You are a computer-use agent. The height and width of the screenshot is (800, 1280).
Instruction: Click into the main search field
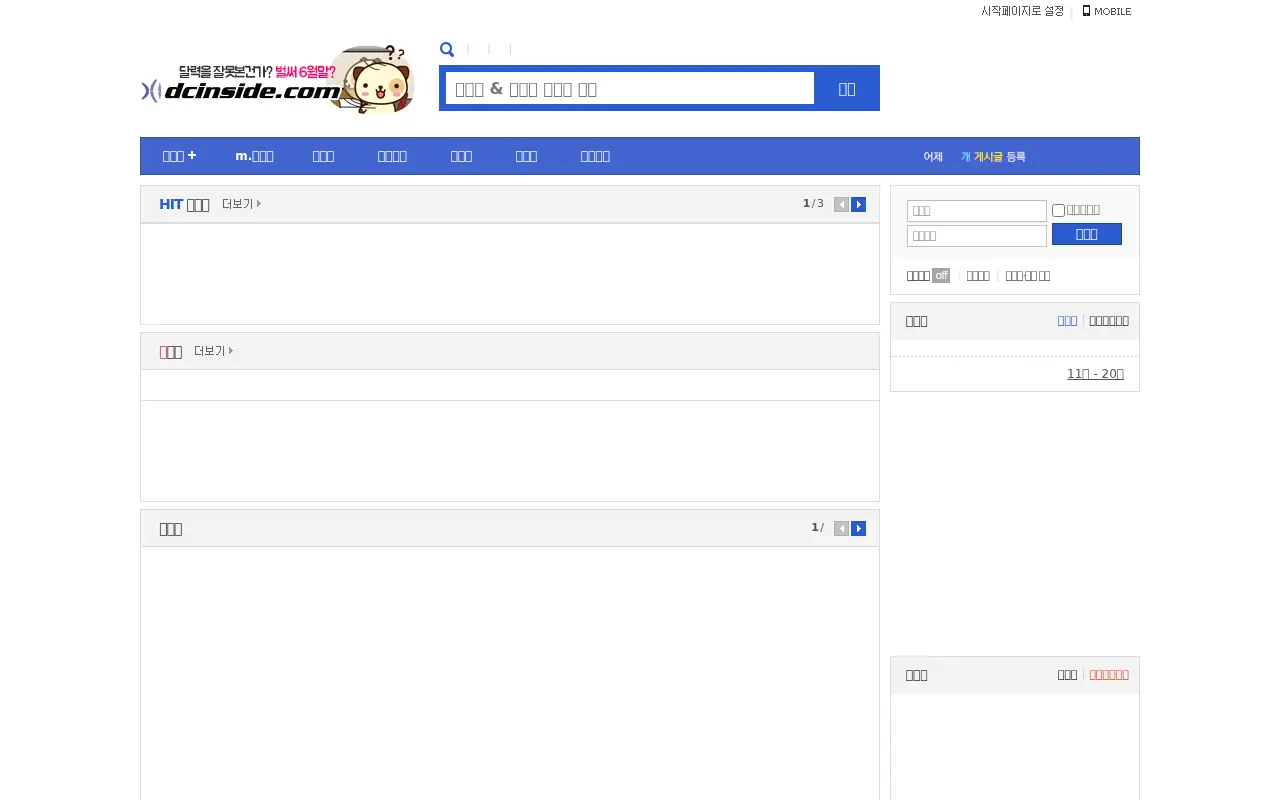point(630,88)
